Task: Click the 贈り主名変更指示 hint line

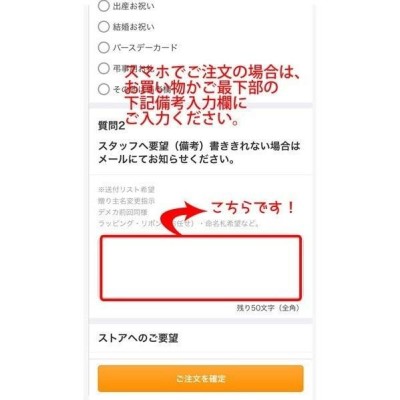Action: click(126, 201)
